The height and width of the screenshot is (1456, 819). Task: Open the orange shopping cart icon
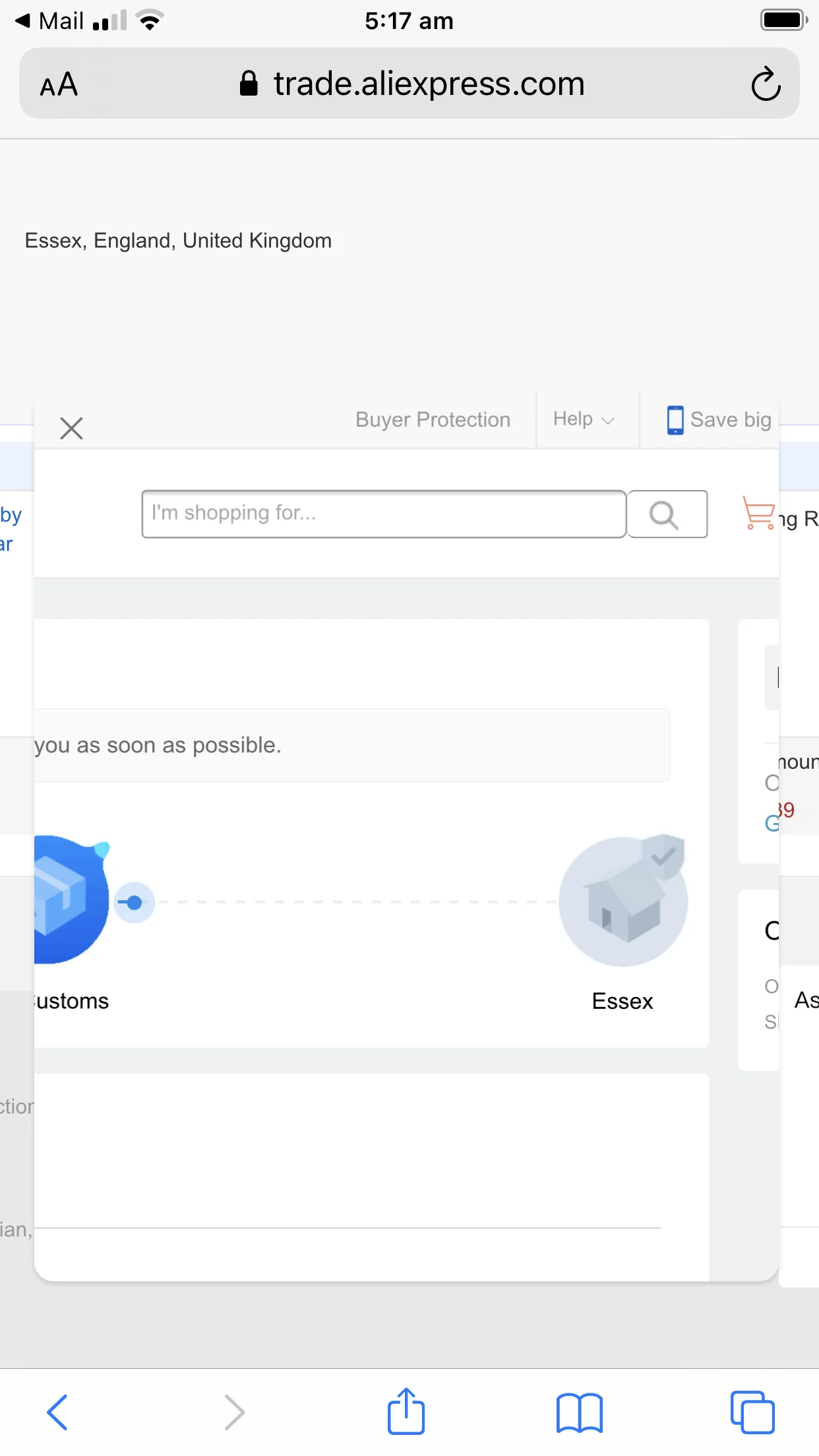pos(758,512)
